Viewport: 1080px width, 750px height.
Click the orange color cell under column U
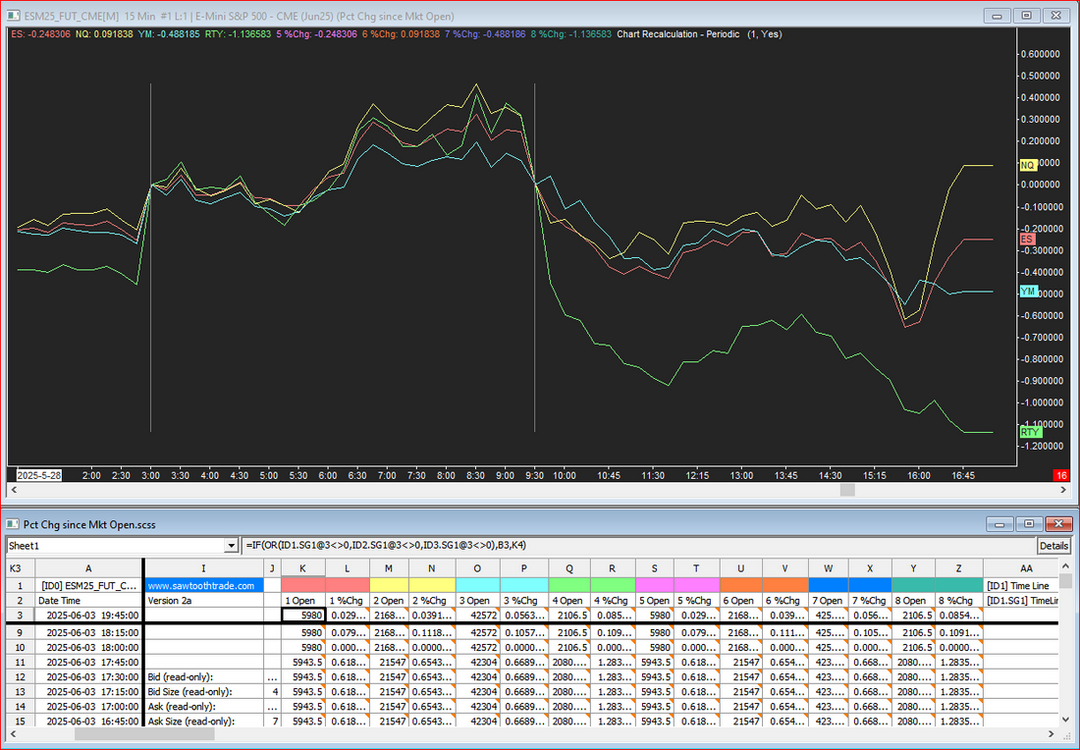click(x=740, y=585)
